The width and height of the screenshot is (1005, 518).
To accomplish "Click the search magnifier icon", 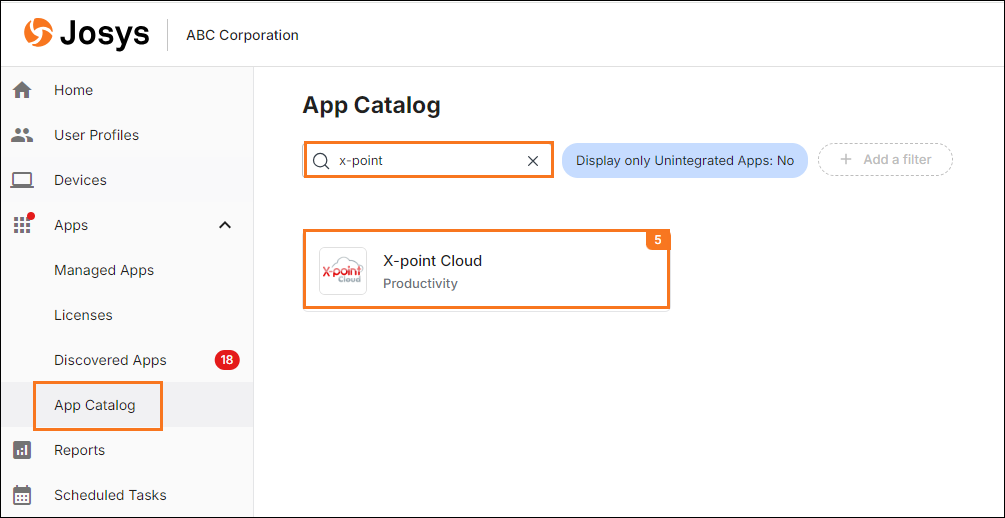I will [321, 160].
